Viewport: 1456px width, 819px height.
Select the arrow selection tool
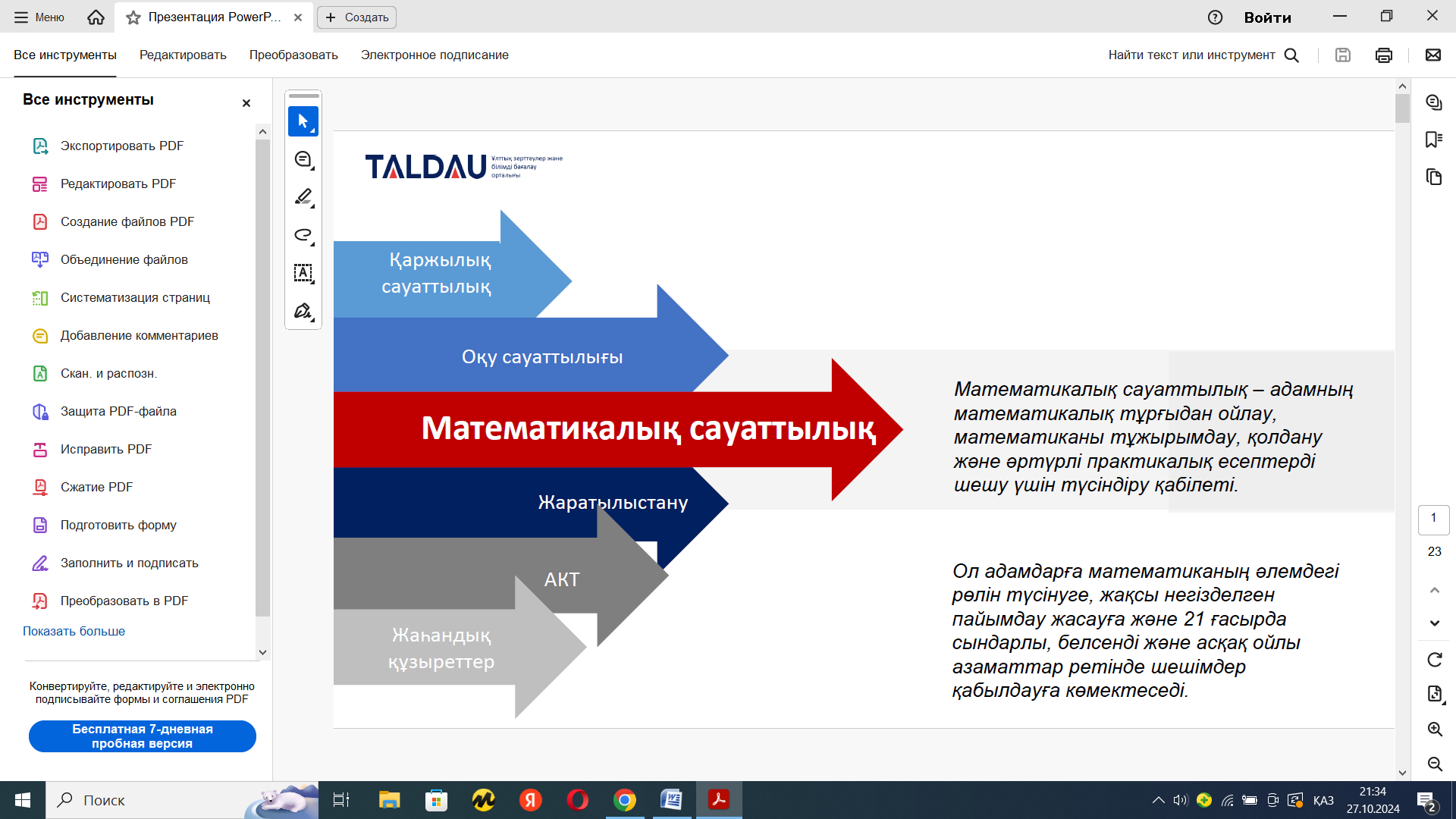pos(303,121)
